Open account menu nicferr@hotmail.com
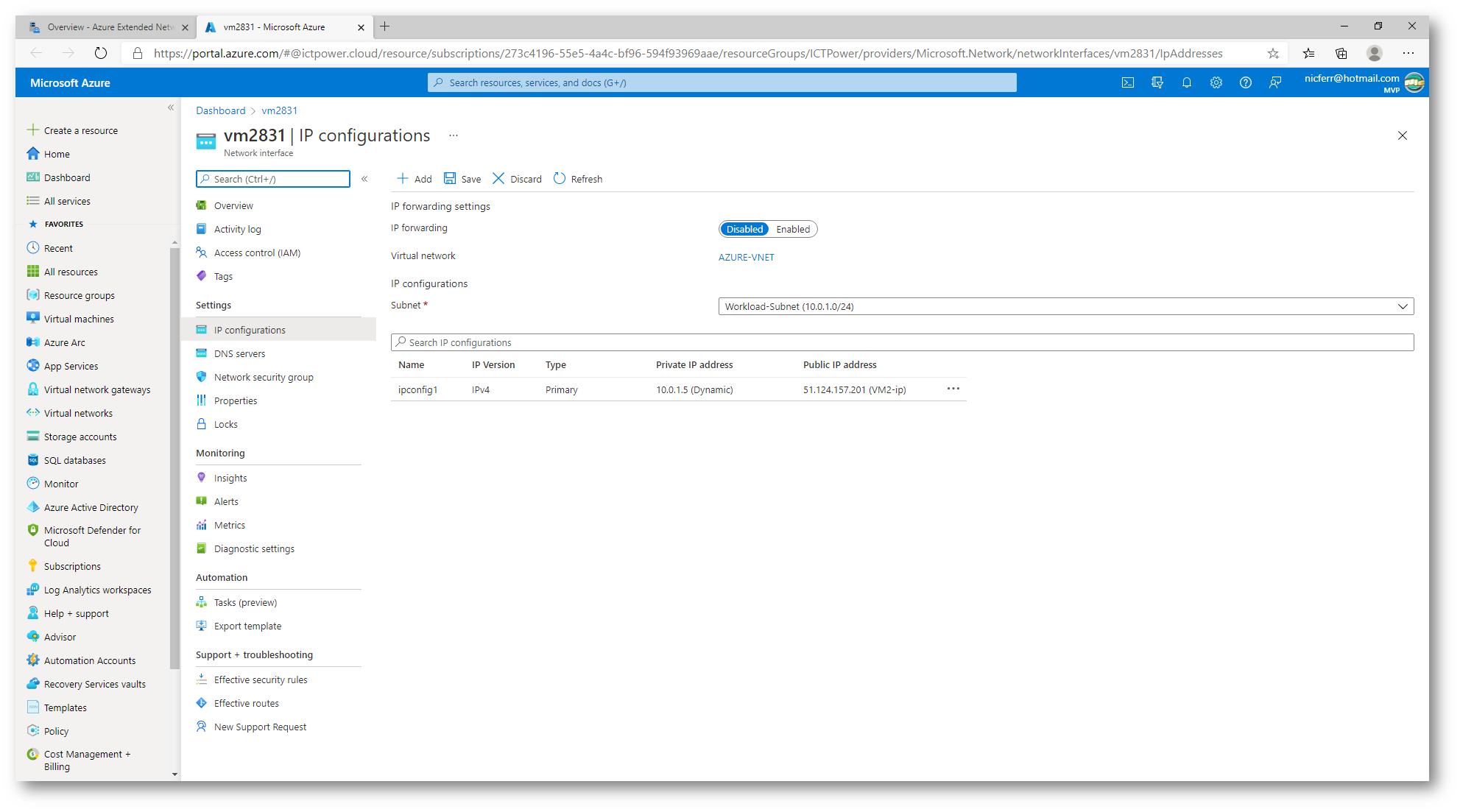1460x812 pixels. click(x=1364, y=82)
